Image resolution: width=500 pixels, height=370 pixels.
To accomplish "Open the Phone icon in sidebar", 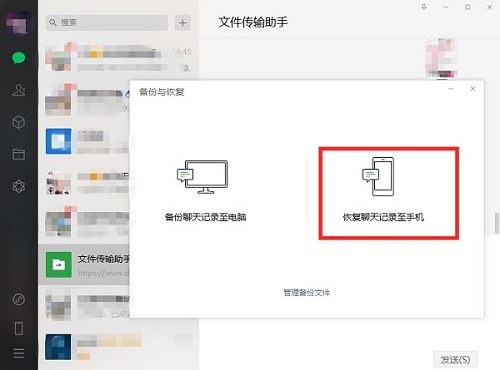I will pos(19,328).
